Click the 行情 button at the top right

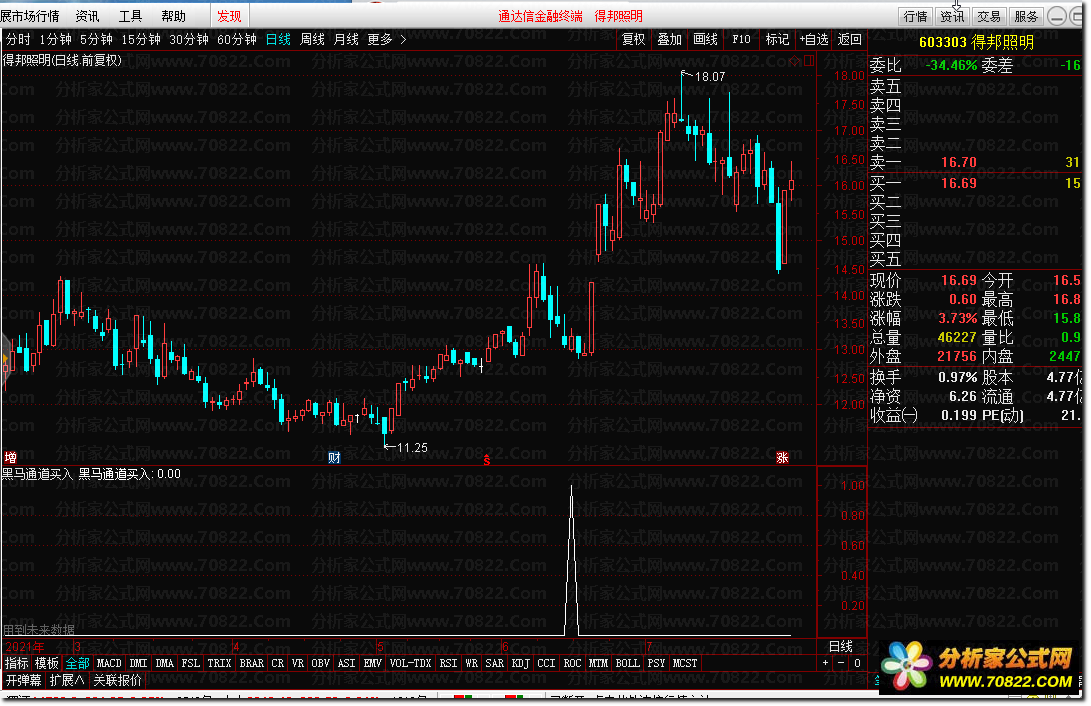(915, 17)
